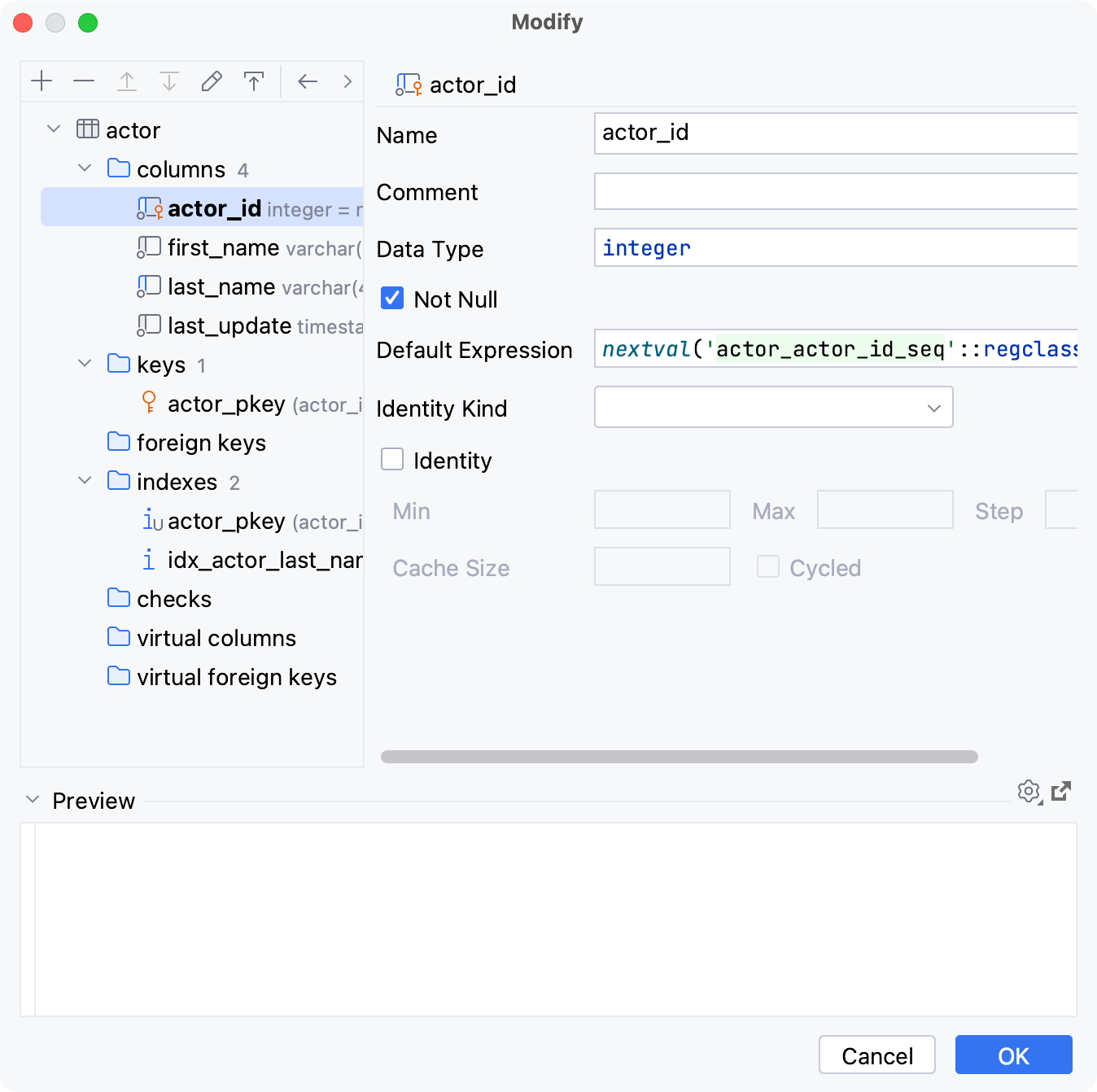Click the Move Up arrow icon

pyautogui.click(x=127, y=81)
